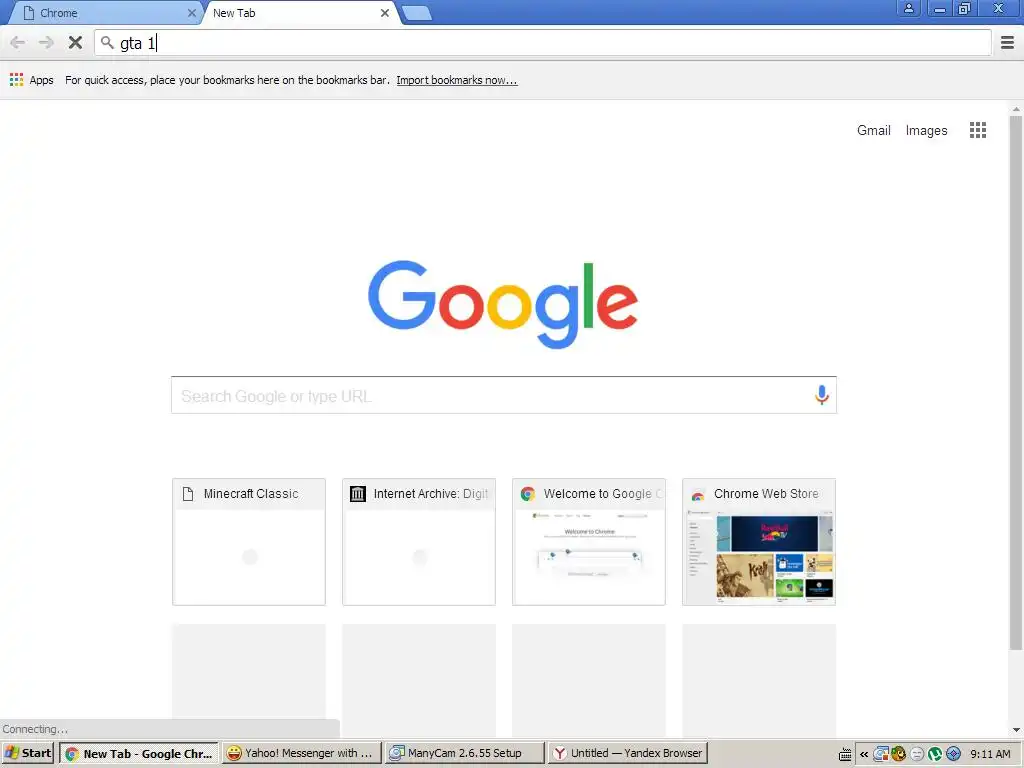The width and height of the screenshot is (1024, 768).
Task: Click the 9:11 AM clock
Action: (x=990, y=754)
